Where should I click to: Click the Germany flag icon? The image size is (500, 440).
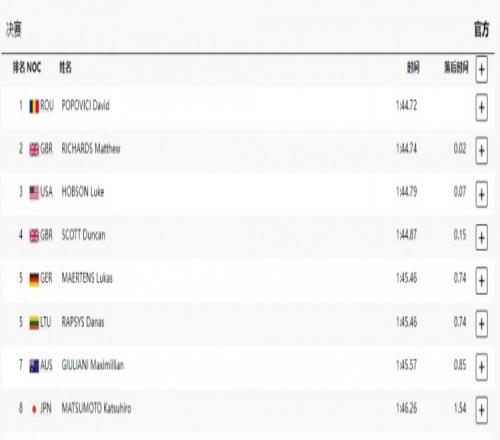click(34, 279)
